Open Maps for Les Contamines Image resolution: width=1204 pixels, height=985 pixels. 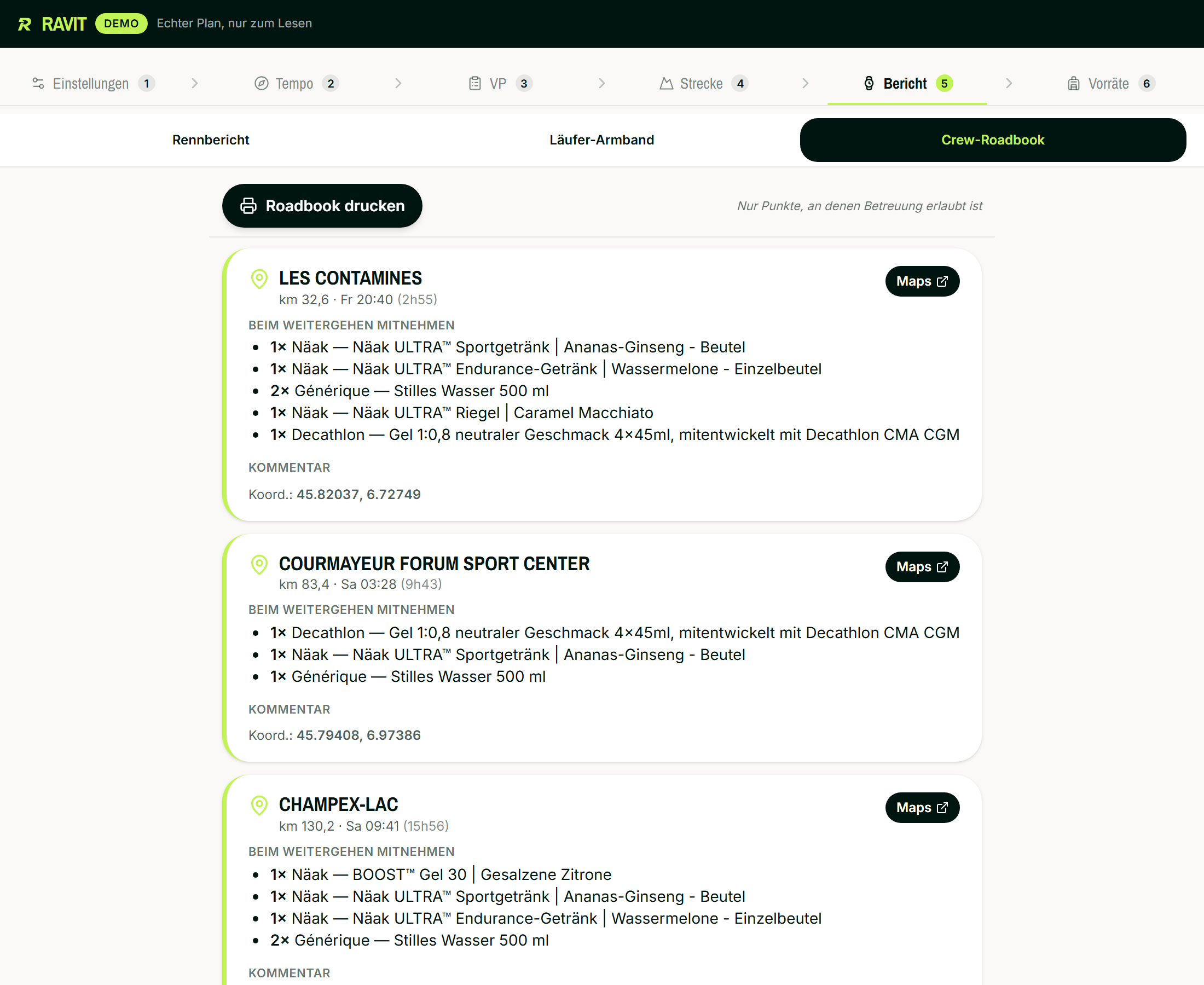(922, 281)
